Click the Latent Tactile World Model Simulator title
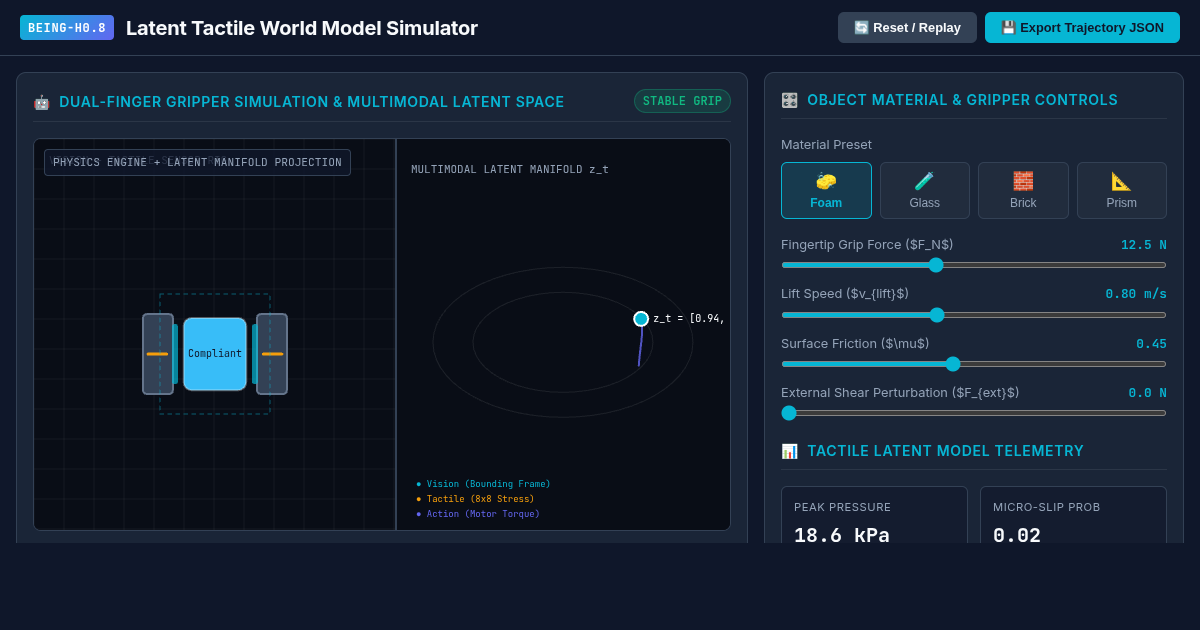 coord(302,28)
